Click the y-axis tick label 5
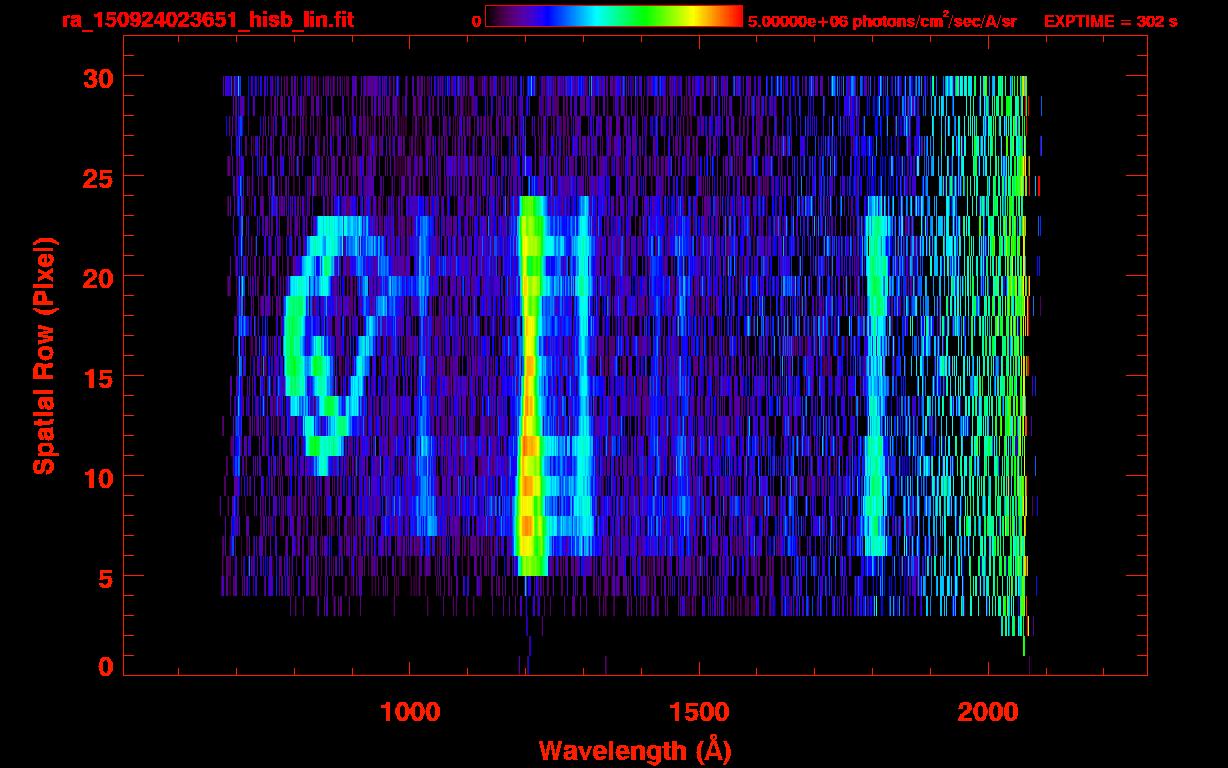The image size is (1228, 768). (x=106, y=577)
